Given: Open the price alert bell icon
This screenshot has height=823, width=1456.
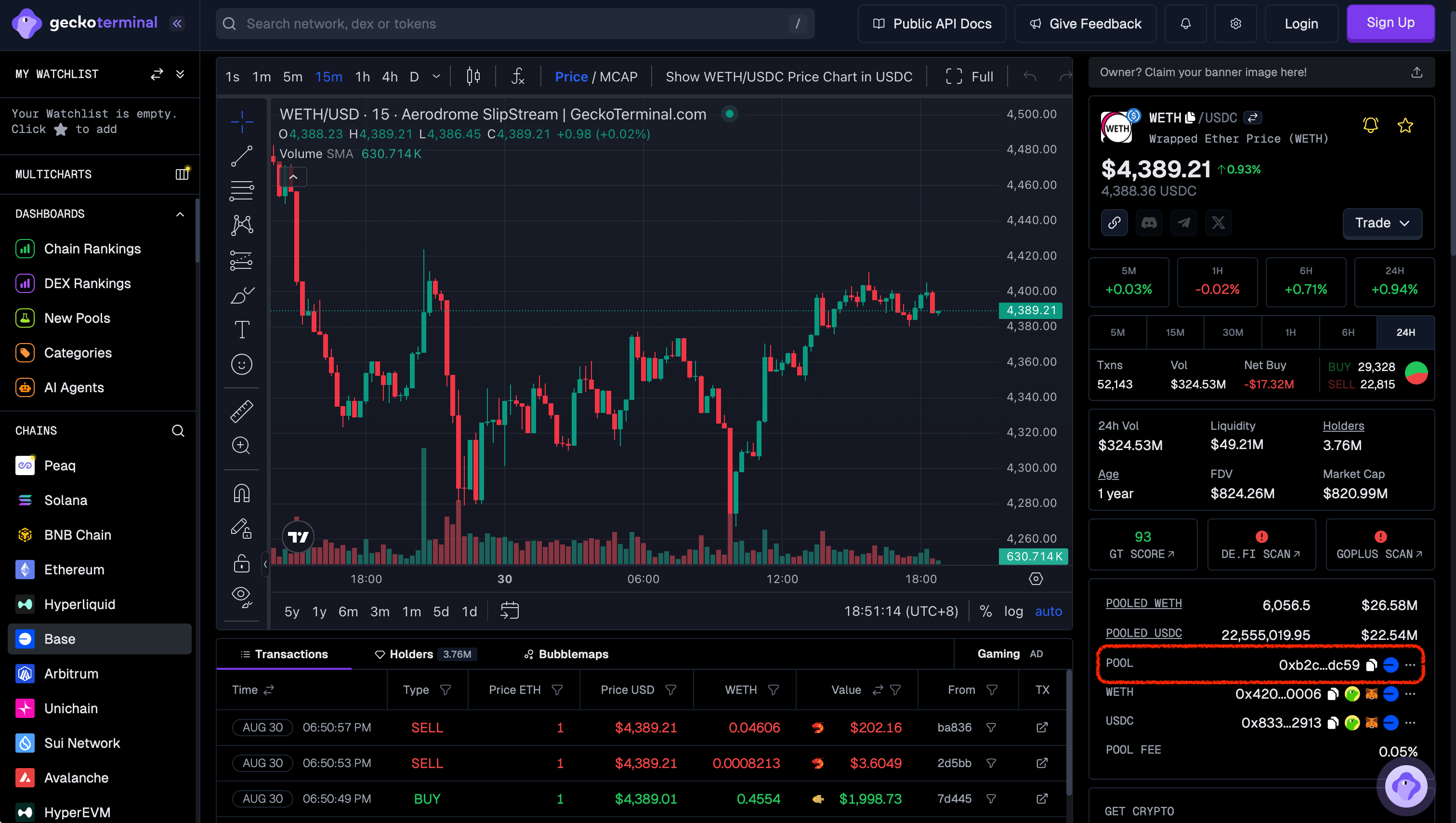Looking at the screenshot, I should [1370, 126].
